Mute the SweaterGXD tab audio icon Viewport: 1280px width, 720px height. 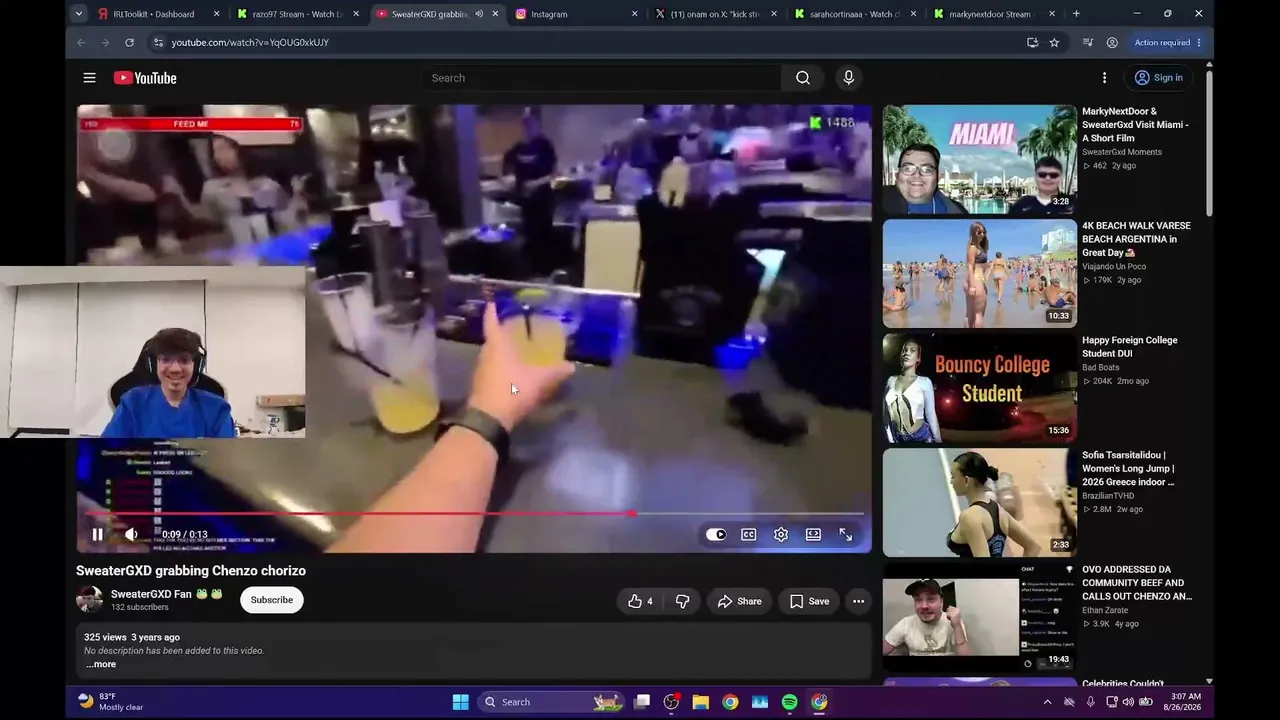click(x=479, y=14)
